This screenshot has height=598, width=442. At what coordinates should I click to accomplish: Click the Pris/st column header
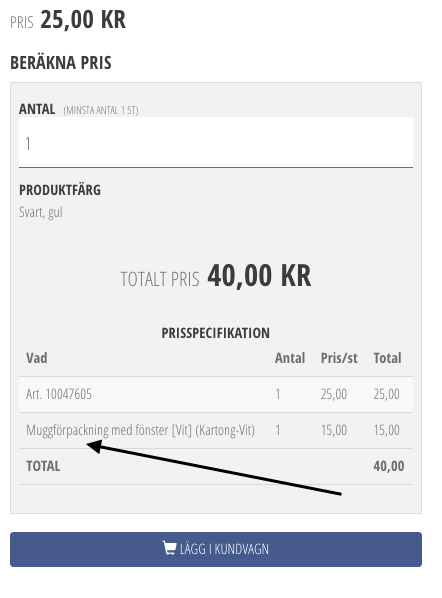tap(339, 358)
